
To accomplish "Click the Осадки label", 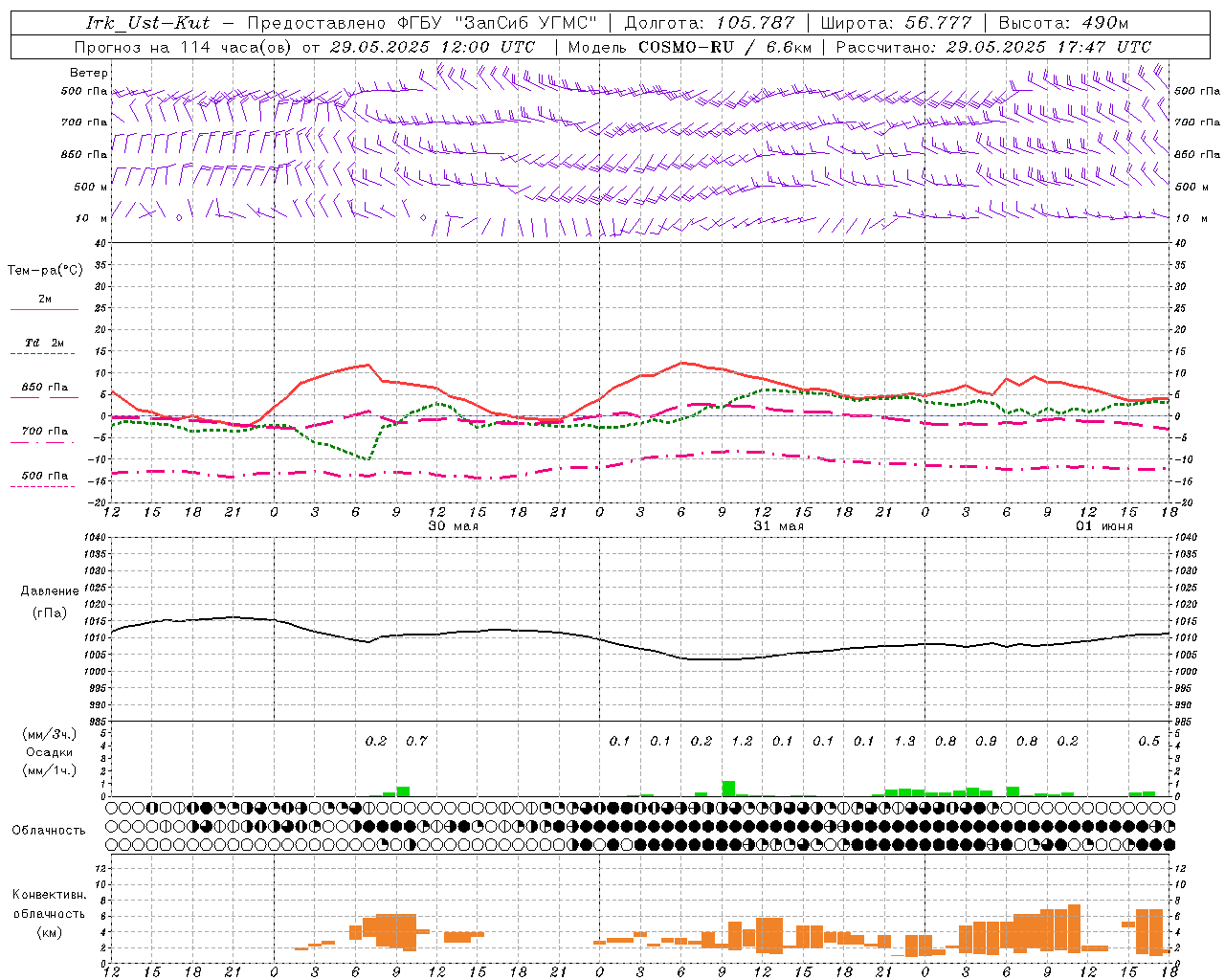I will click(x=50, y=752).
